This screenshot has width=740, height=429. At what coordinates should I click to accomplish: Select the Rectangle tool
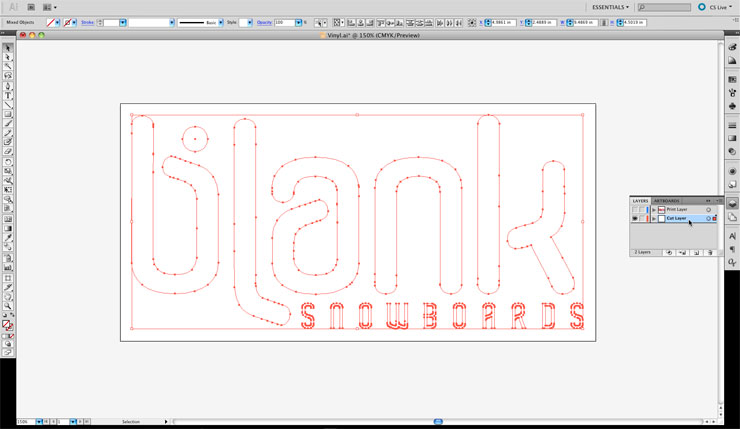(x=8, y=114)
